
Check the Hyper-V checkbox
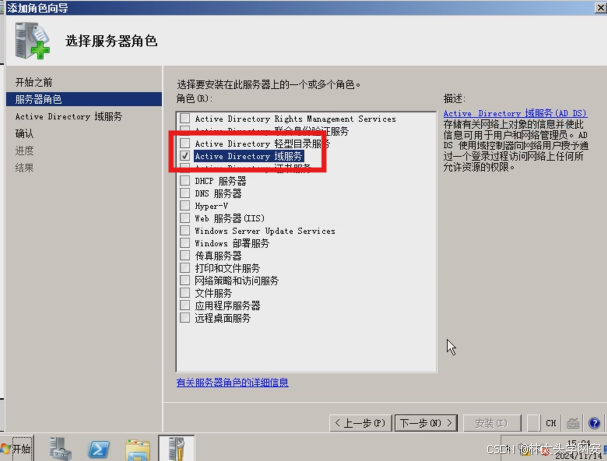point(185,205)
